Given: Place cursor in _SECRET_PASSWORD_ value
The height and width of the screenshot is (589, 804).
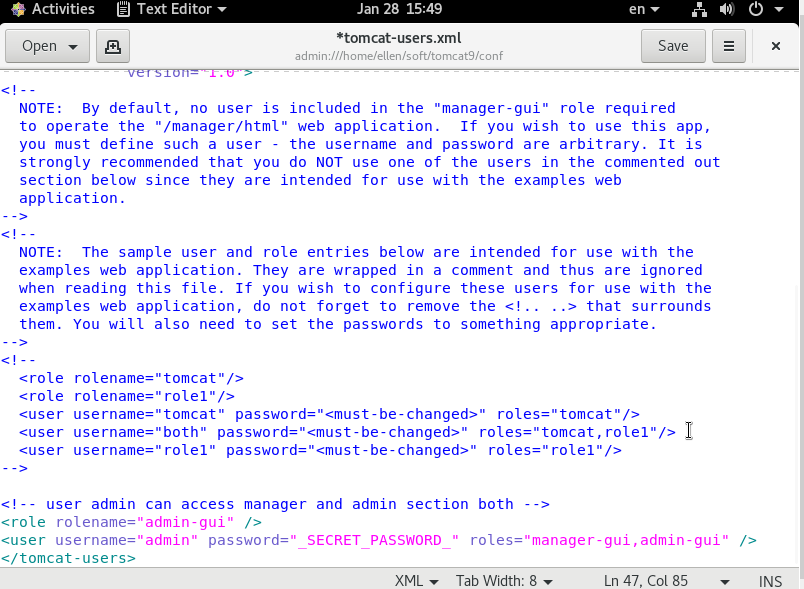Looking at the screenshot, I should [x=375, y=540].
